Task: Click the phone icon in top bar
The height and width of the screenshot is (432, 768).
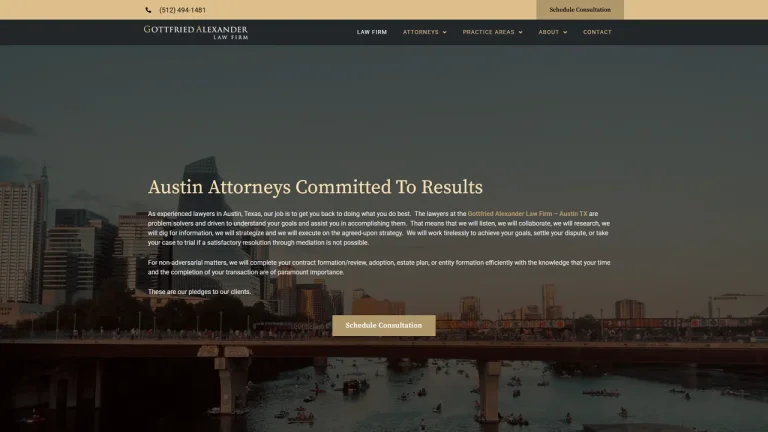Action: (148, 10)
